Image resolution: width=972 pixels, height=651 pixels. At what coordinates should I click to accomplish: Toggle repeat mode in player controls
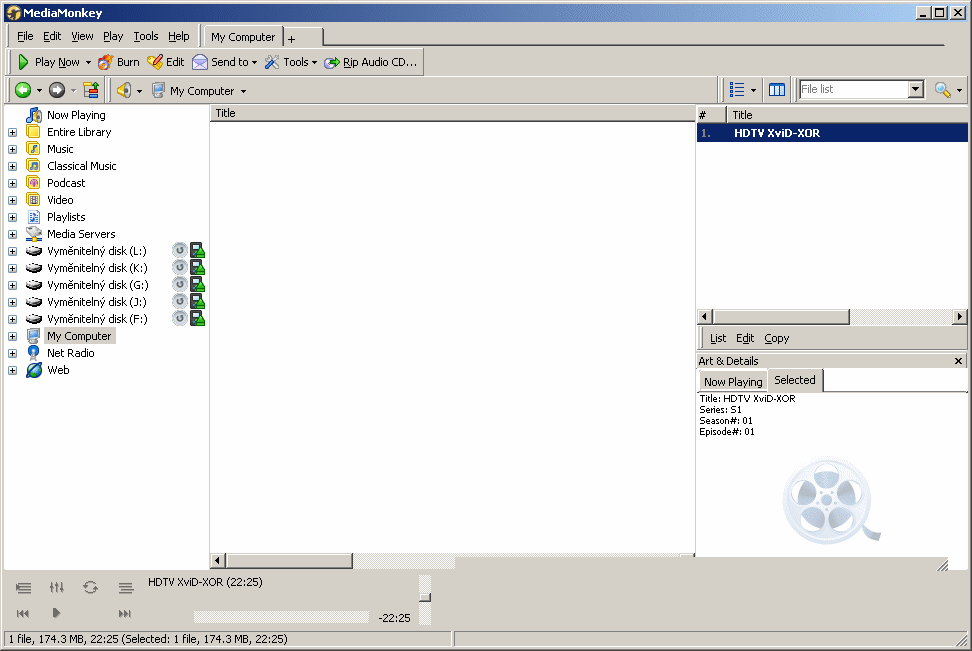coord(91,588)
